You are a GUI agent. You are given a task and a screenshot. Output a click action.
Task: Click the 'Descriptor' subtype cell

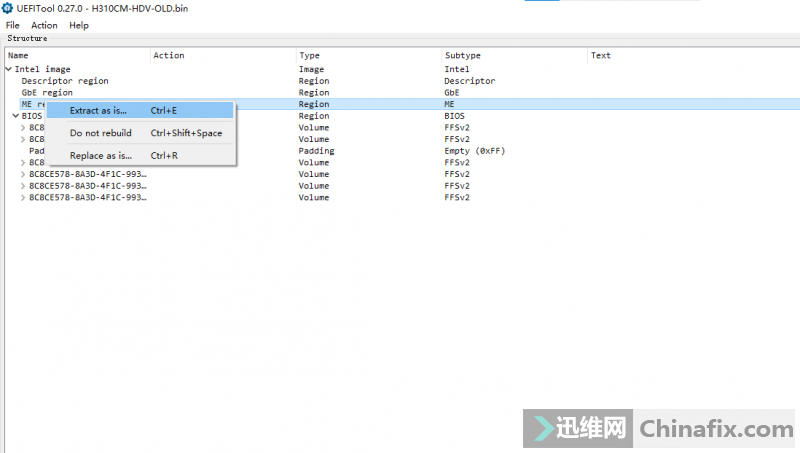pos(469,81)
